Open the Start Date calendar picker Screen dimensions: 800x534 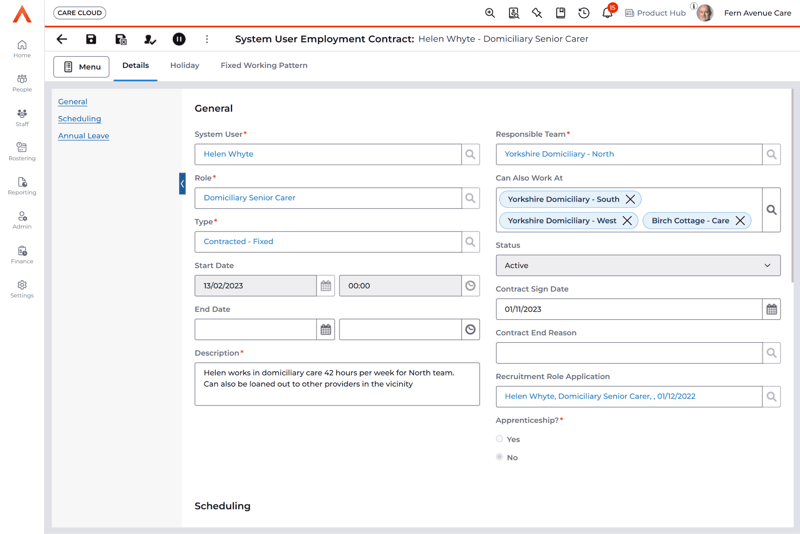tap(326, 286)
